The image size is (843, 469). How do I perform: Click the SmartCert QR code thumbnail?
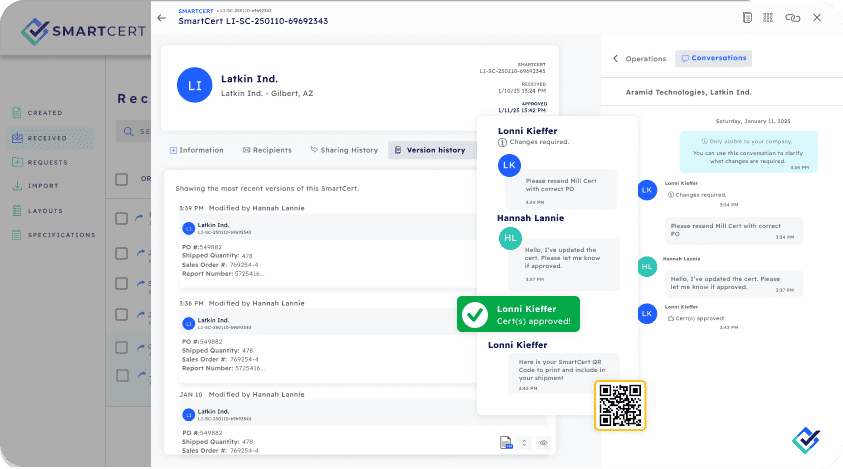pyautogui.click(x=620, y=404)
